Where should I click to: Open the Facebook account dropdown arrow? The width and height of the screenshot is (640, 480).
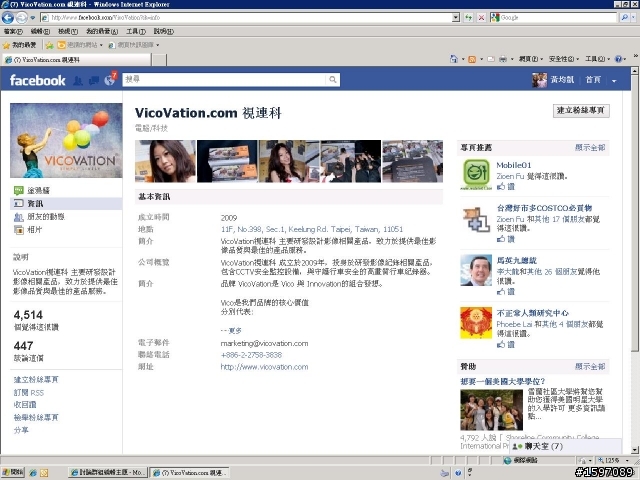[614, 81]
